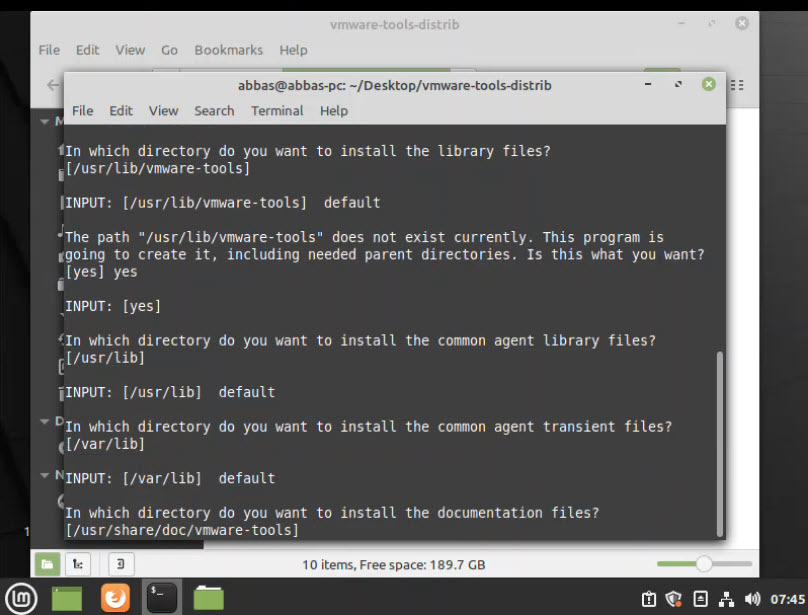
Task: Go back in the file manager
Action: pos(53,85)
